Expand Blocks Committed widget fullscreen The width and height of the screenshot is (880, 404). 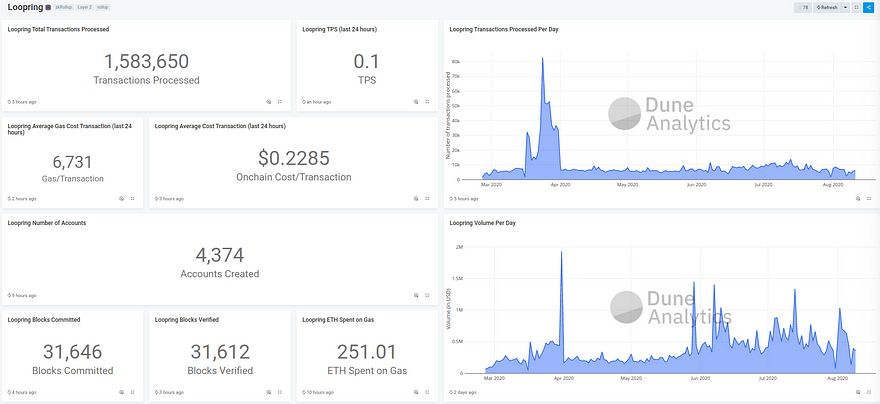click(132, 392)
